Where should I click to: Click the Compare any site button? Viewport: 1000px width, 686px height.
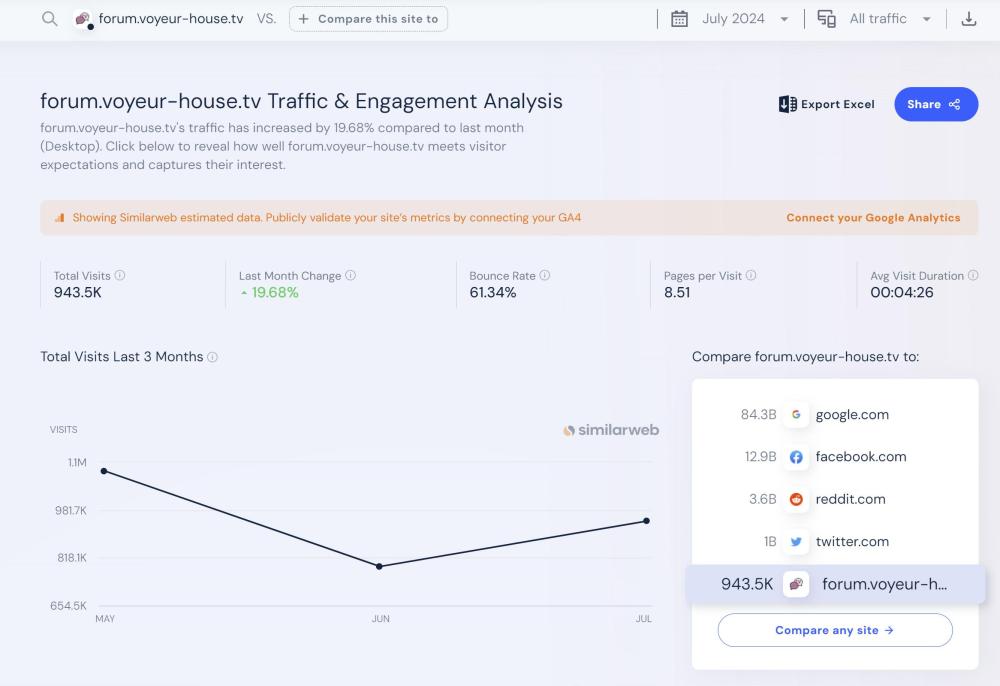tap(834, 630)
